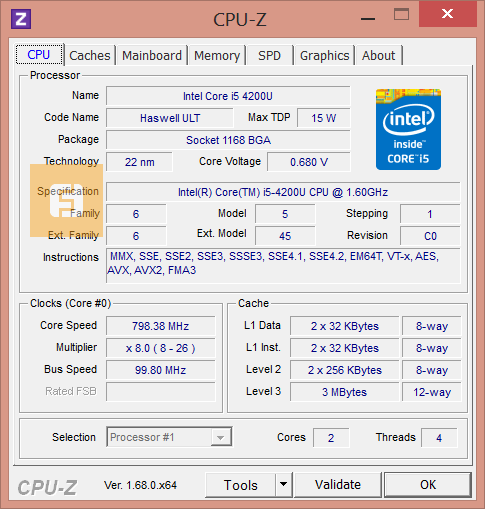This screenshot has height=509, width=485.
Task: Click the Intel Core i5 logo badge
Action: pyautogui.click(x=408, y=129)
